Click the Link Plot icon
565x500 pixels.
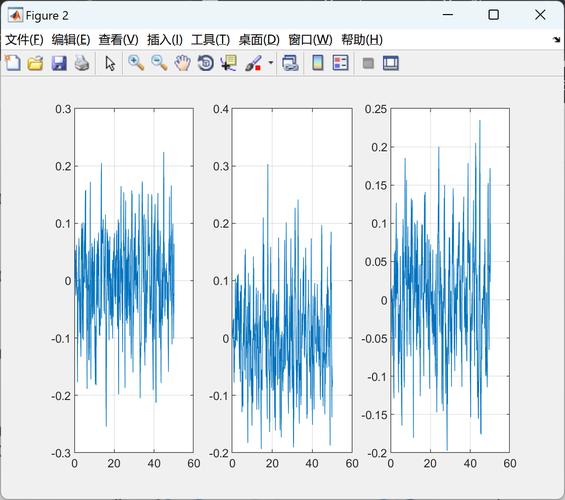tap(290, 63)
